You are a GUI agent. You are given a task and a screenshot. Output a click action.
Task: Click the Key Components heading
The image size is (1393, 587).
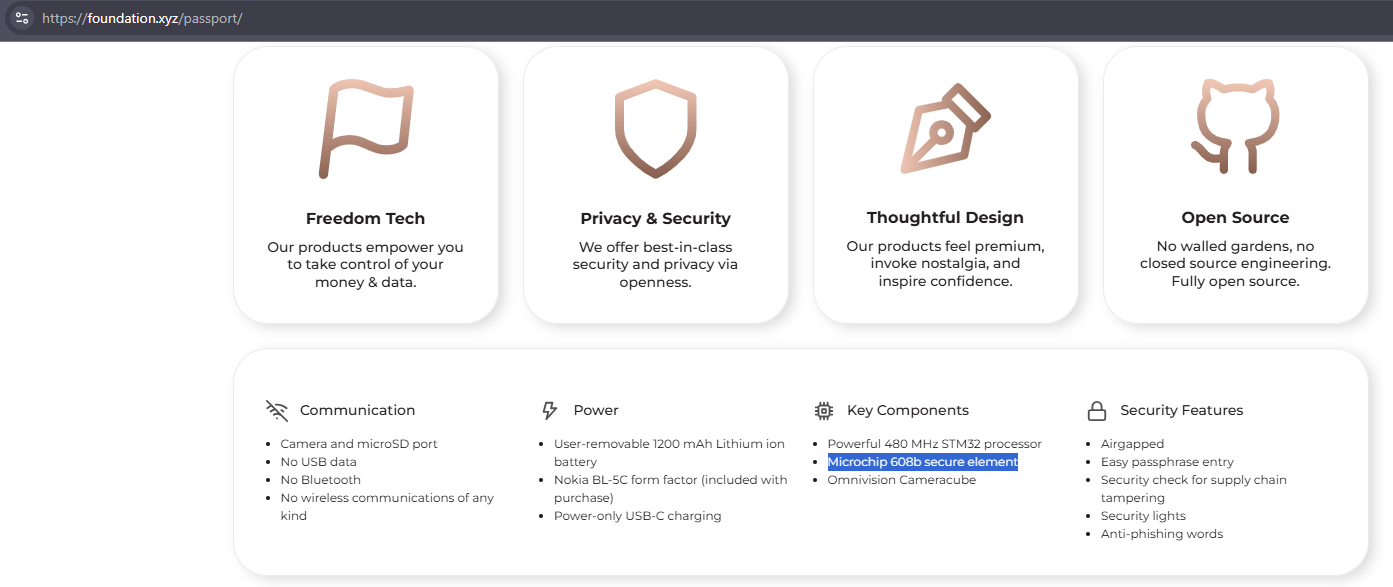[907, 410]
